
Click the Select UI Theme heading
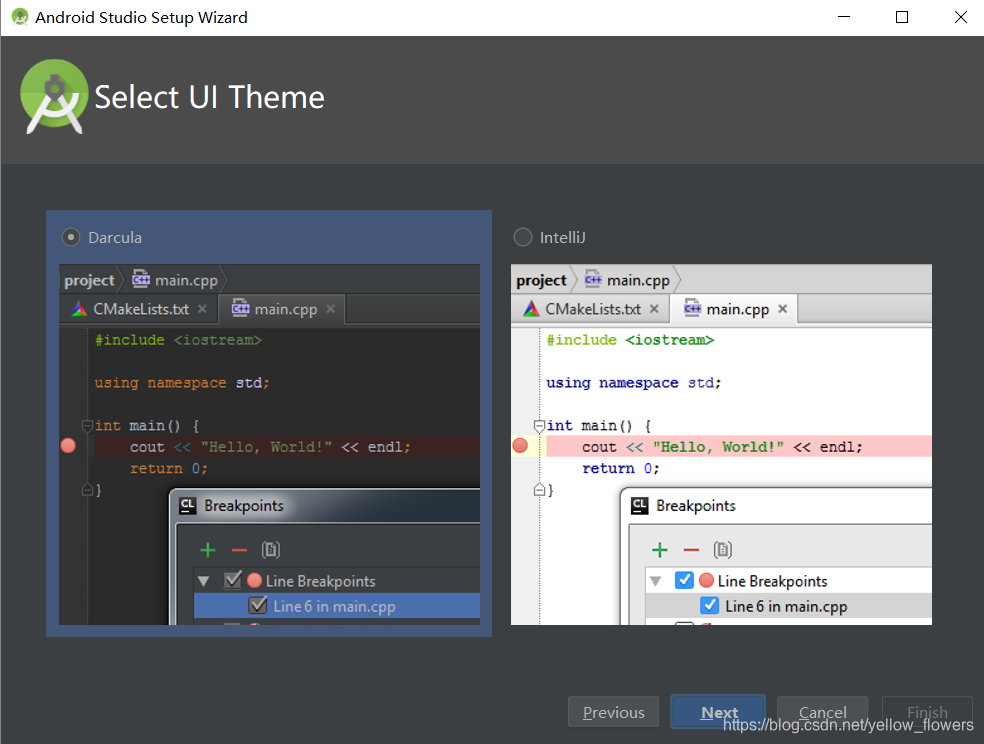209,97
